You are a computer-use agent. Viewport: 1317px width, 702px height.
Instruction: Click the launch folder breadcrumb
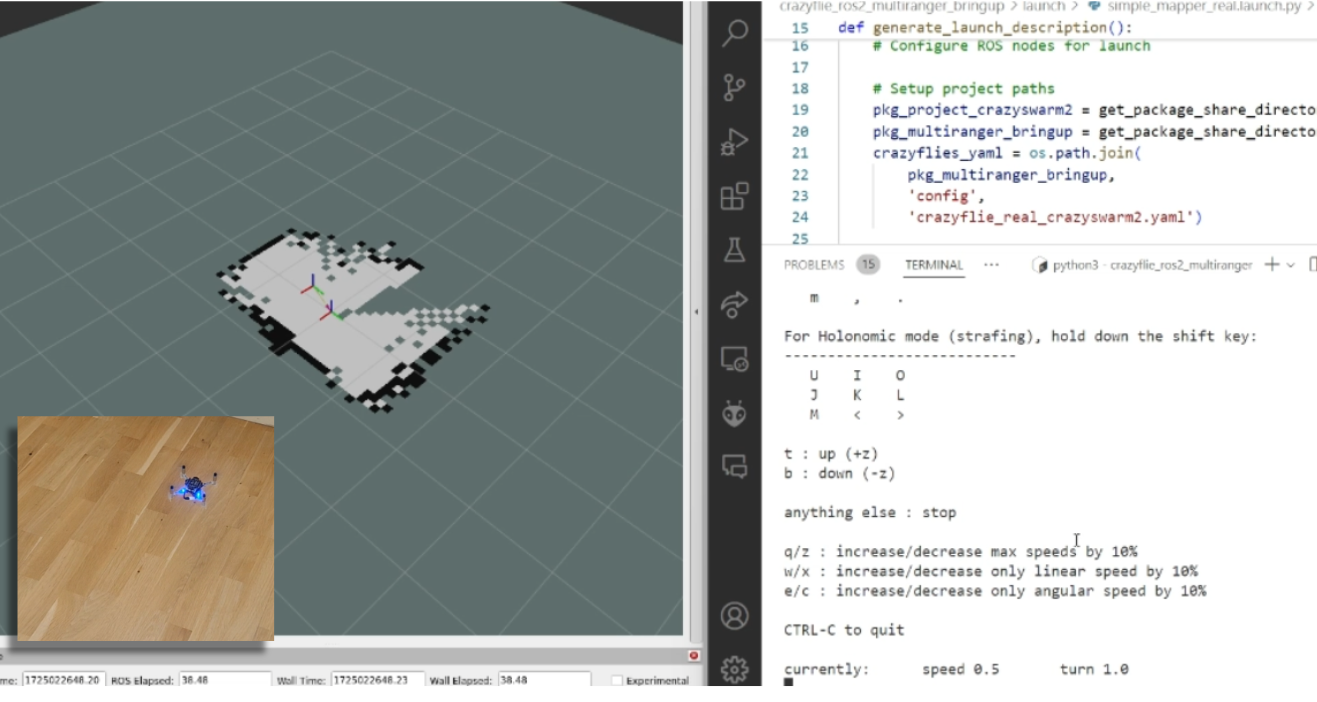1043,6
